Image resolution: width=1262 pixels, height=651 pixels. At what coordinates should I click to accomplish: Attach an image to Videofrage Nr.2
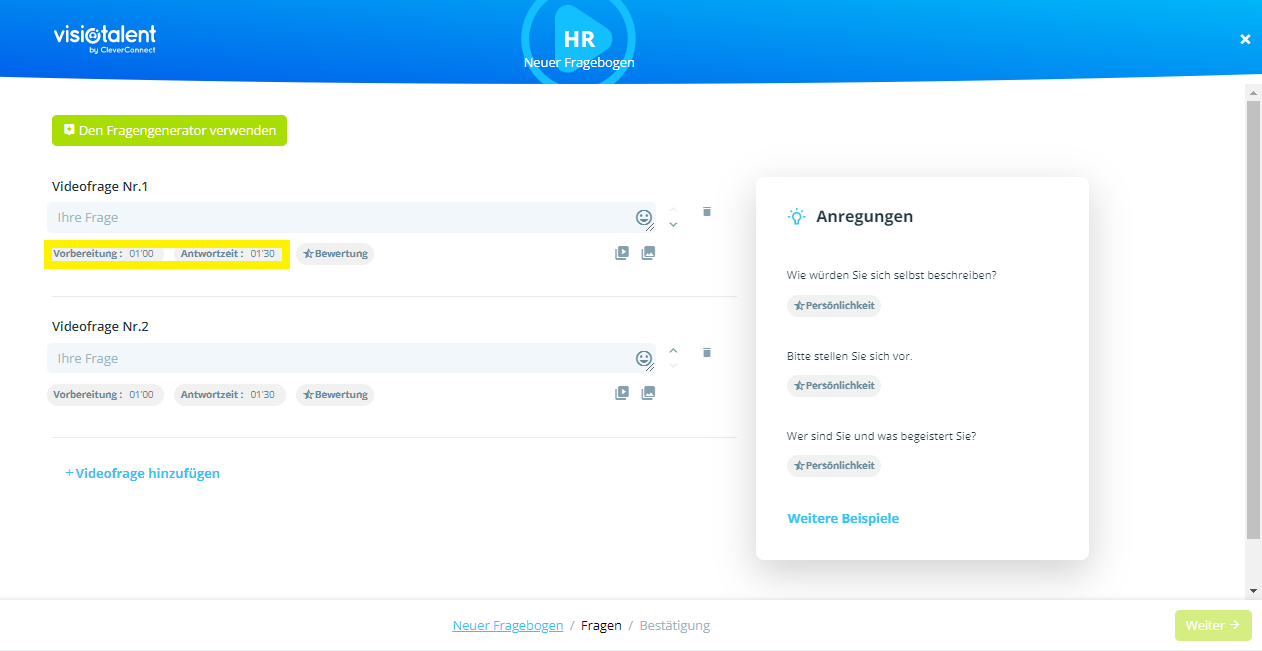tap(648, 394)
